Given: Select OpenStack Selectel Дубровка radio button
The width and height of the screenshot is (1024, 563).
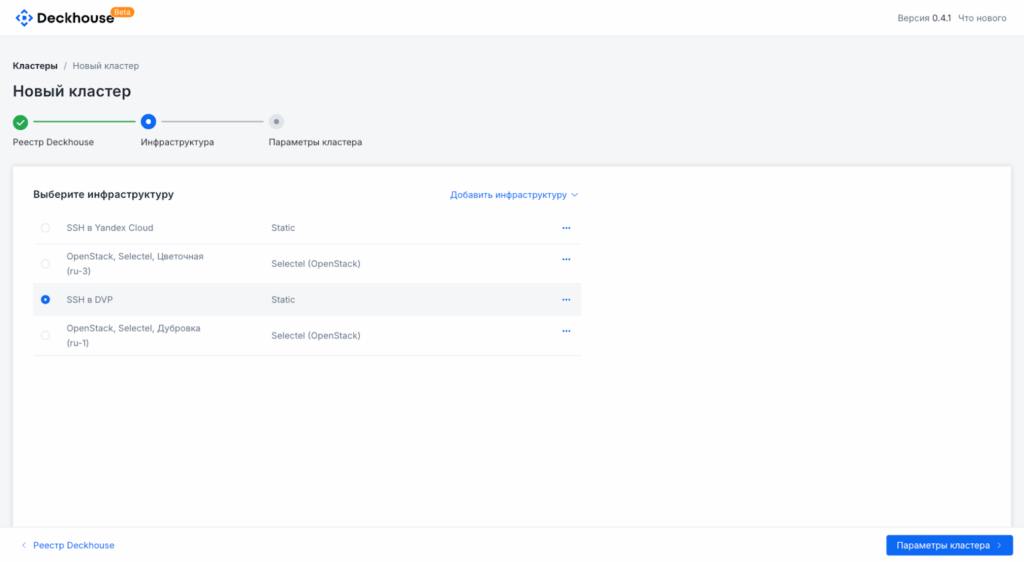Looking at the screenshot, I should tap(45, 336).
